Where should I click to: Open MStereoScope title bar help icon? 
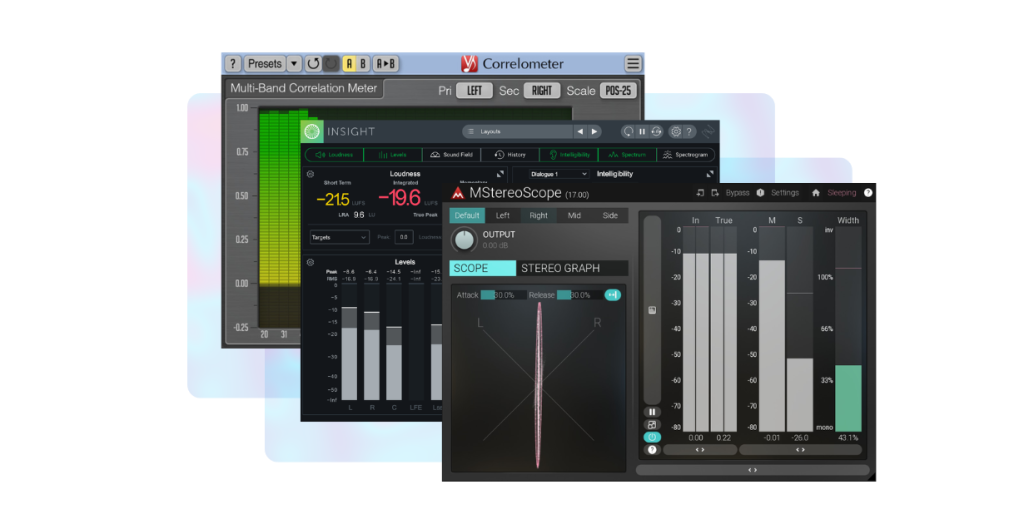click(868, 193)
